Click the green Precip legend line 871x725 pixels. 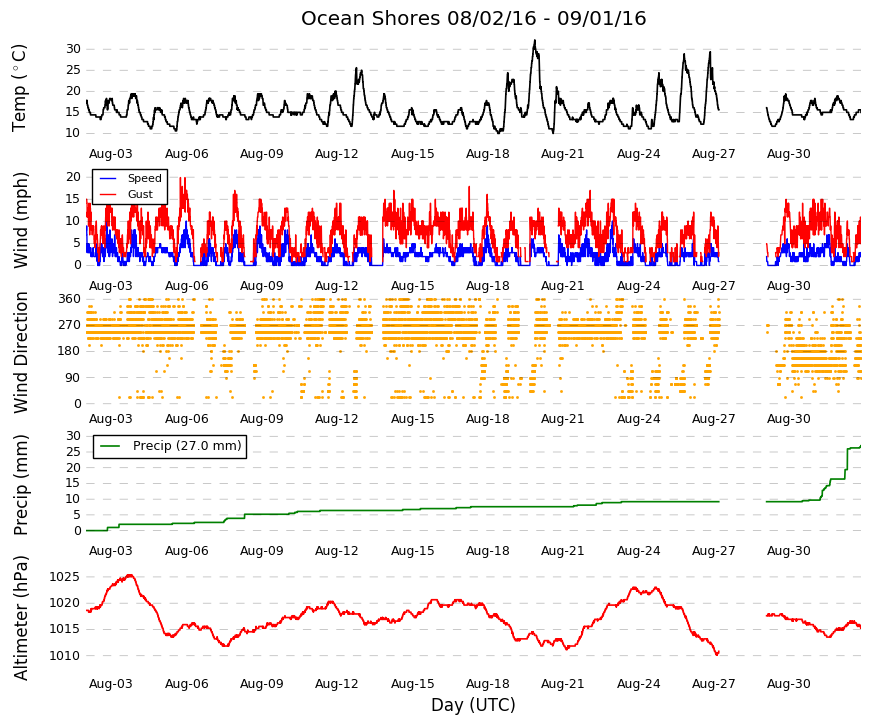pyautogui.click(x=109, y=446)
